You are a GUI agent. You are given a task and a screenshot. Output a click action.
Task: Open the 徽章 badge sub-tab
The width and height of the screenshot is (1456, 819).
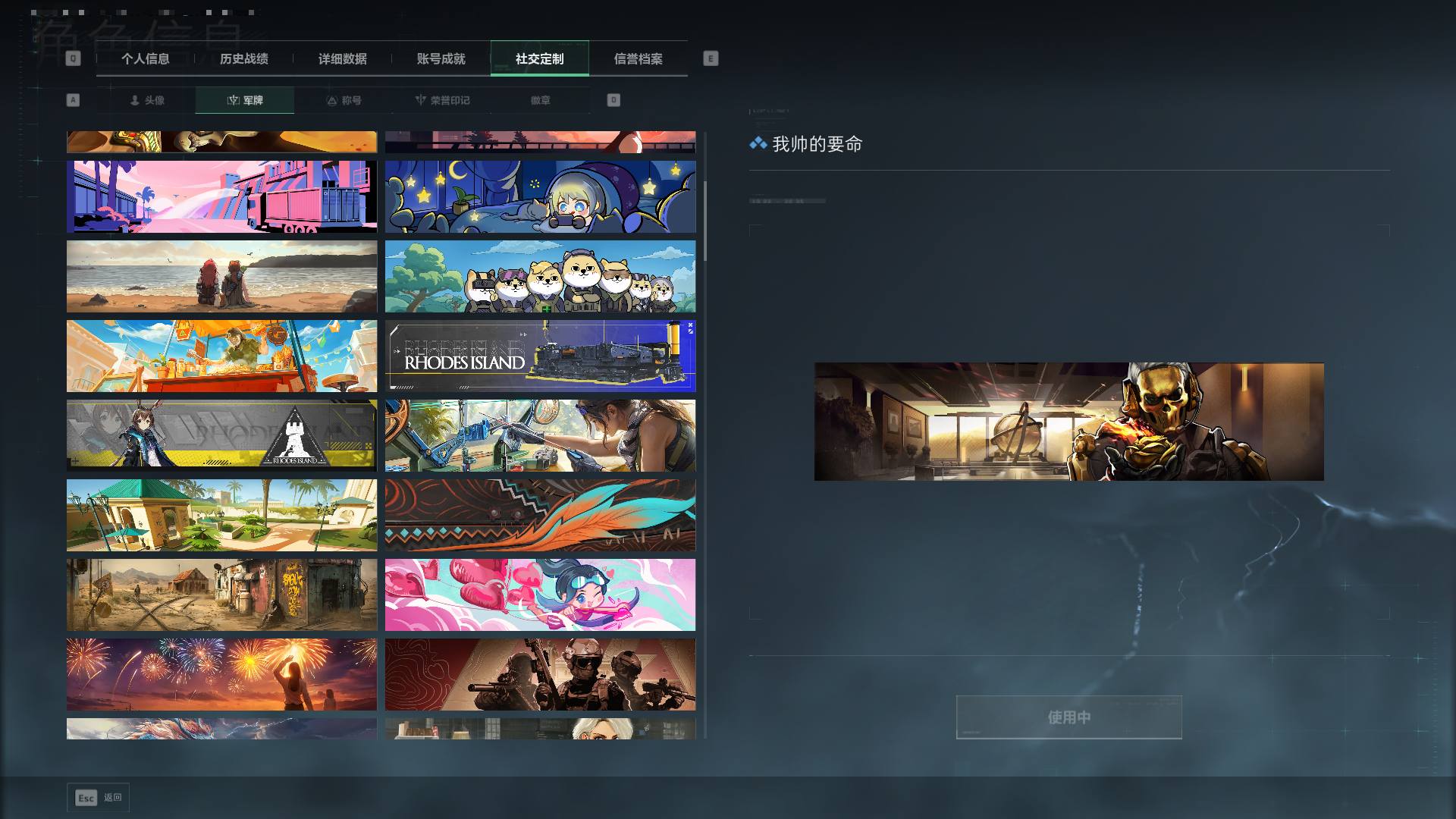(541, 100)
